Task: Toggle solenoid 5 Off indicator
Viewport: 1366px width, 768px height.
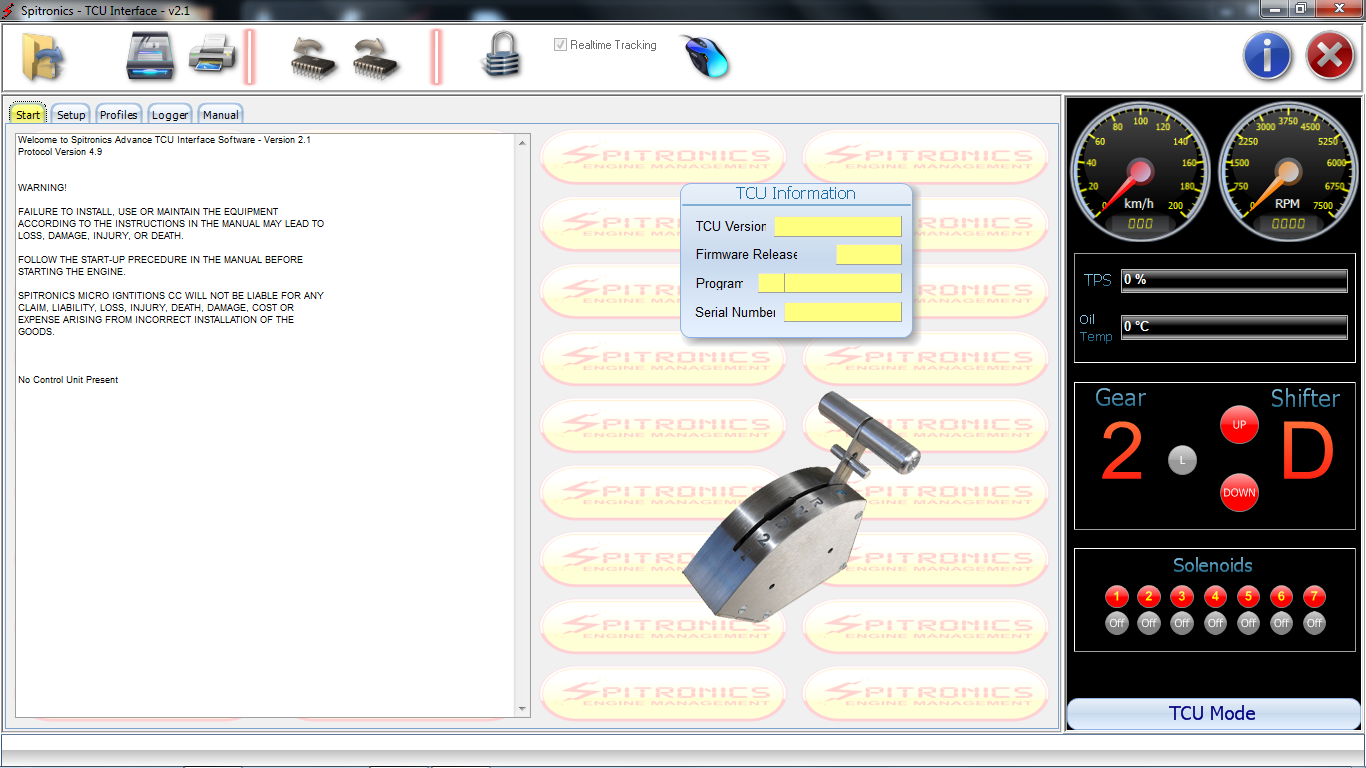Action: pyautogui.click(x=1248, y=623)
